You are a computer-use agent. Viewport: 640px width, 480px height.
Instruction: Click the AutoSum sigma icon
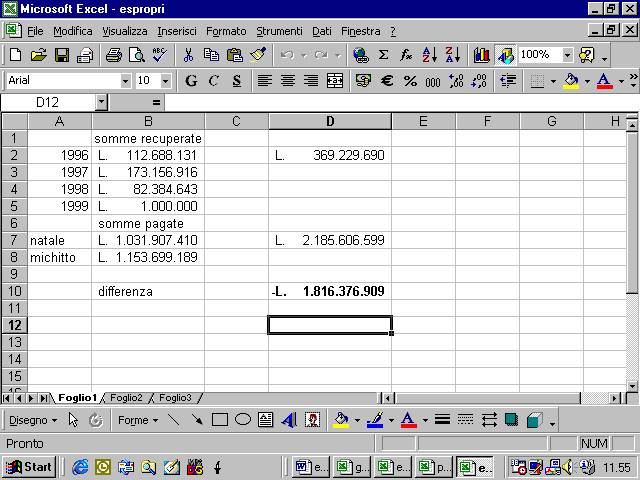coord(383,55)
